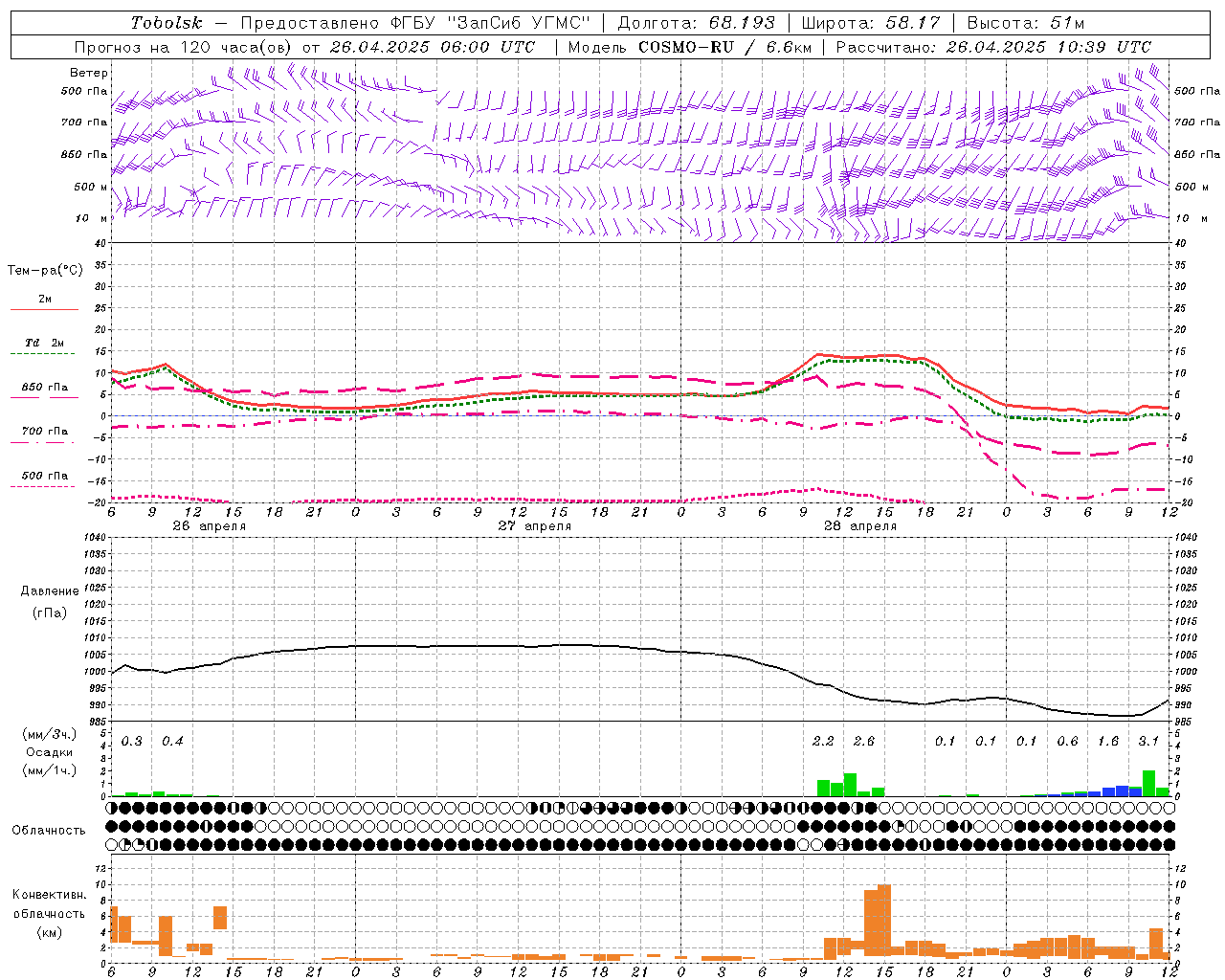Click the 850 гПа temperature legend dashed line
Viewport: 1225px width, 980px height.
(x=44, y=398)
